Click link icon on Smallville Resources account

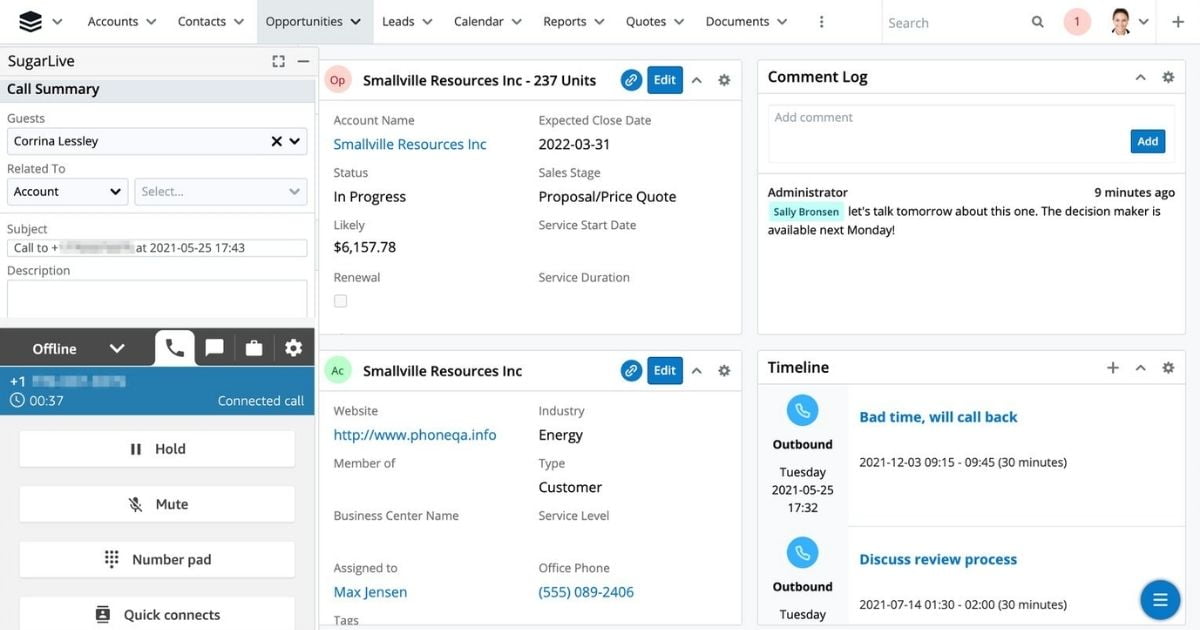tap(631, 370)
